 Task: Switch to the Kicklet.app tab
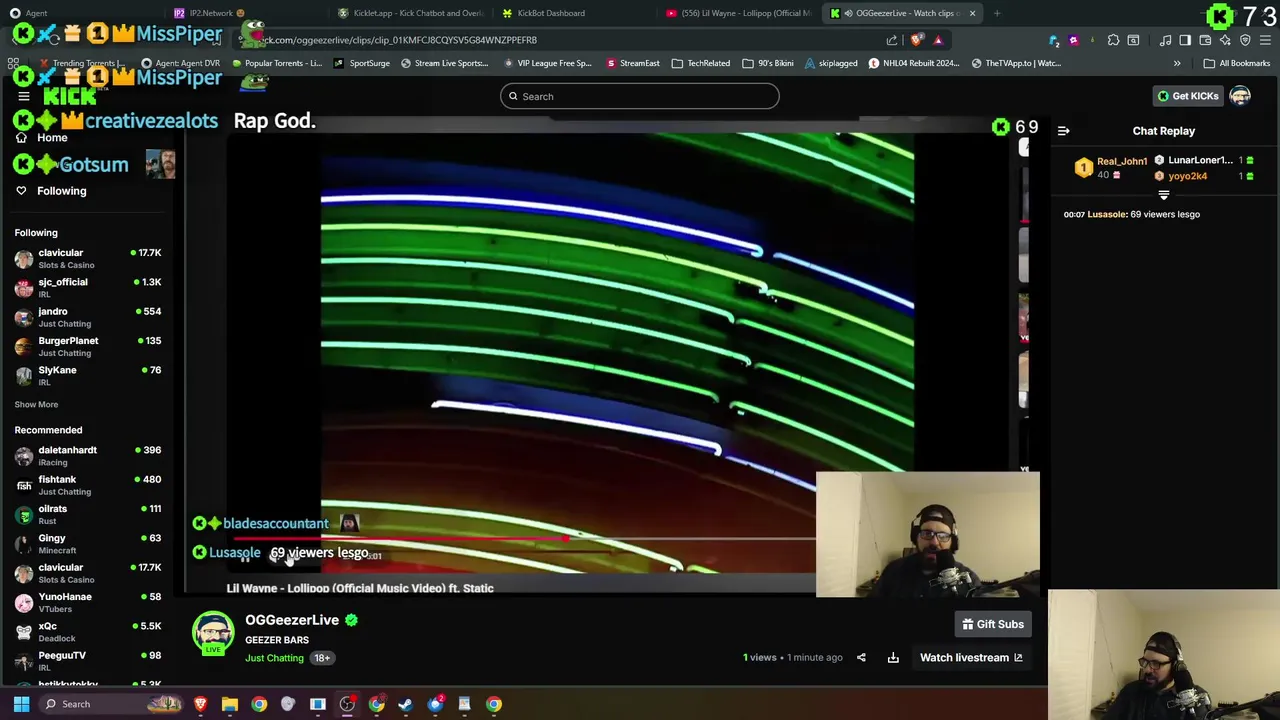tap(410, 13)
